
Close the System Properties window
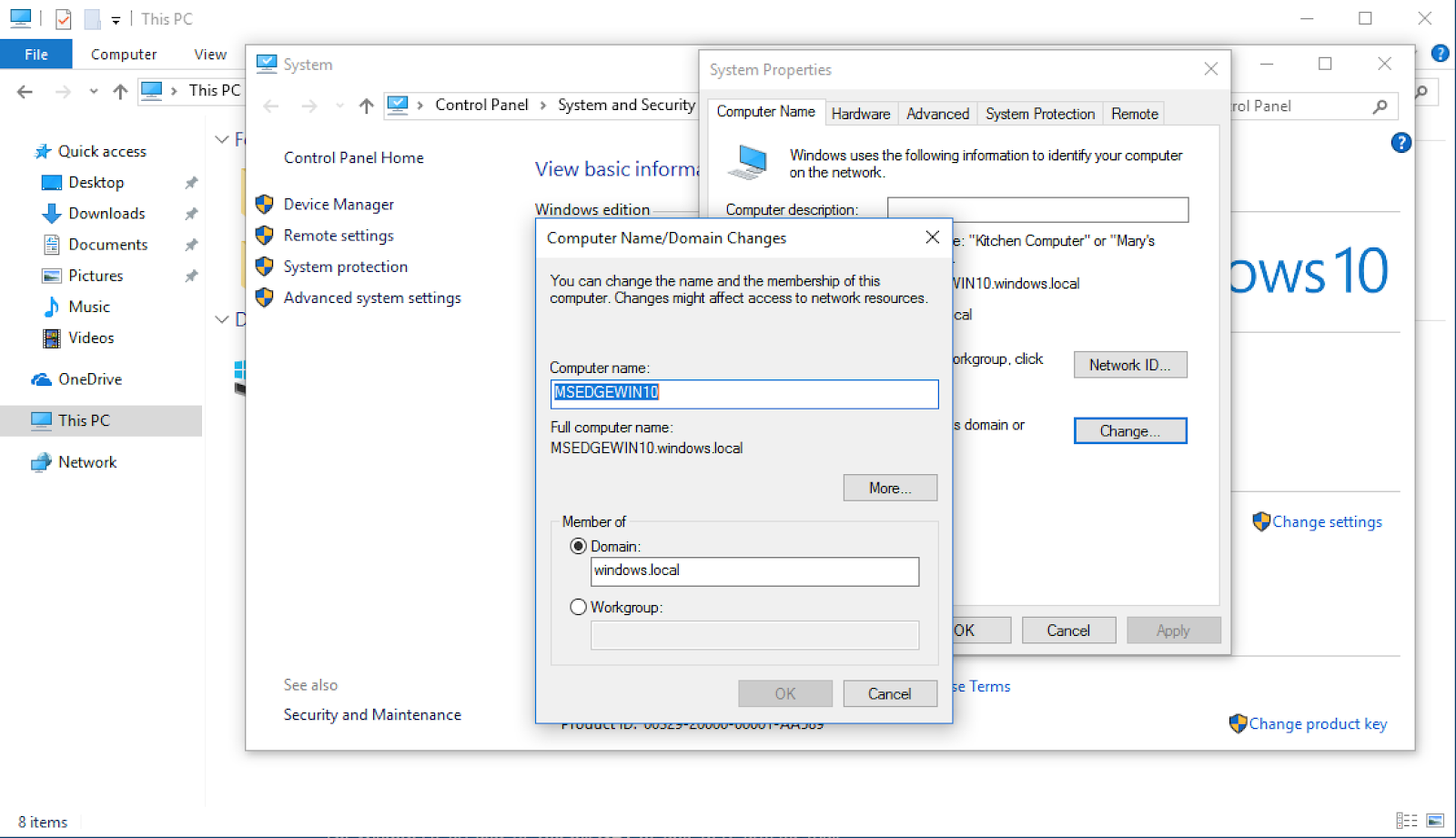pos(1211,69)
